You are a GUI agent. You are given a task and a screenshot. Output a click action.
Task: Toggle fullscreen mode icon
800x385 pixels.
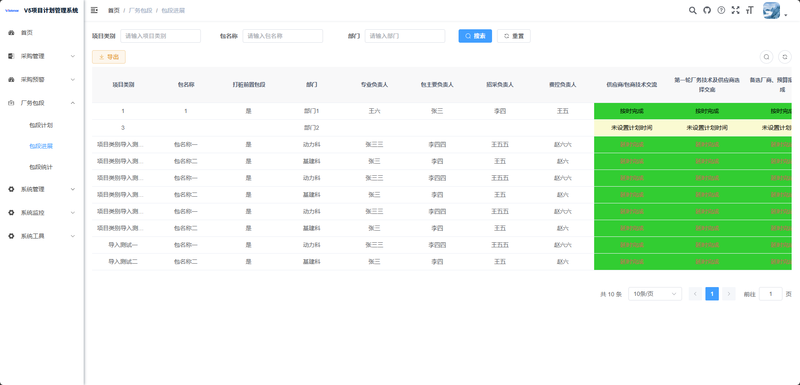click(x=735, y=10)
